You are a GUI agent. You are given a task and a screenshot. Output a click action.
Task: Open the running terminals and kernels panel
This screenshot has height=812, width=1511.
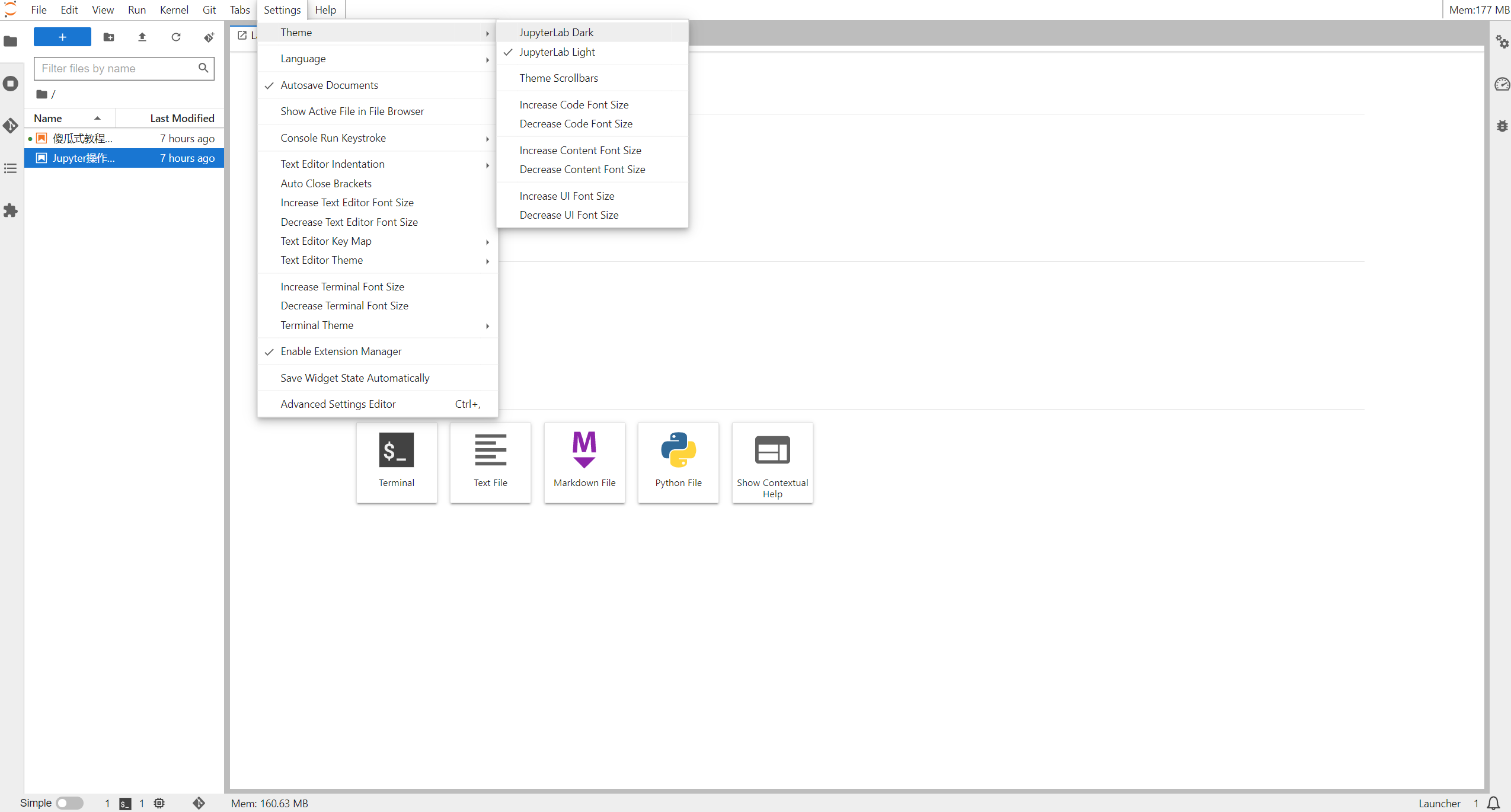point(11,84)
